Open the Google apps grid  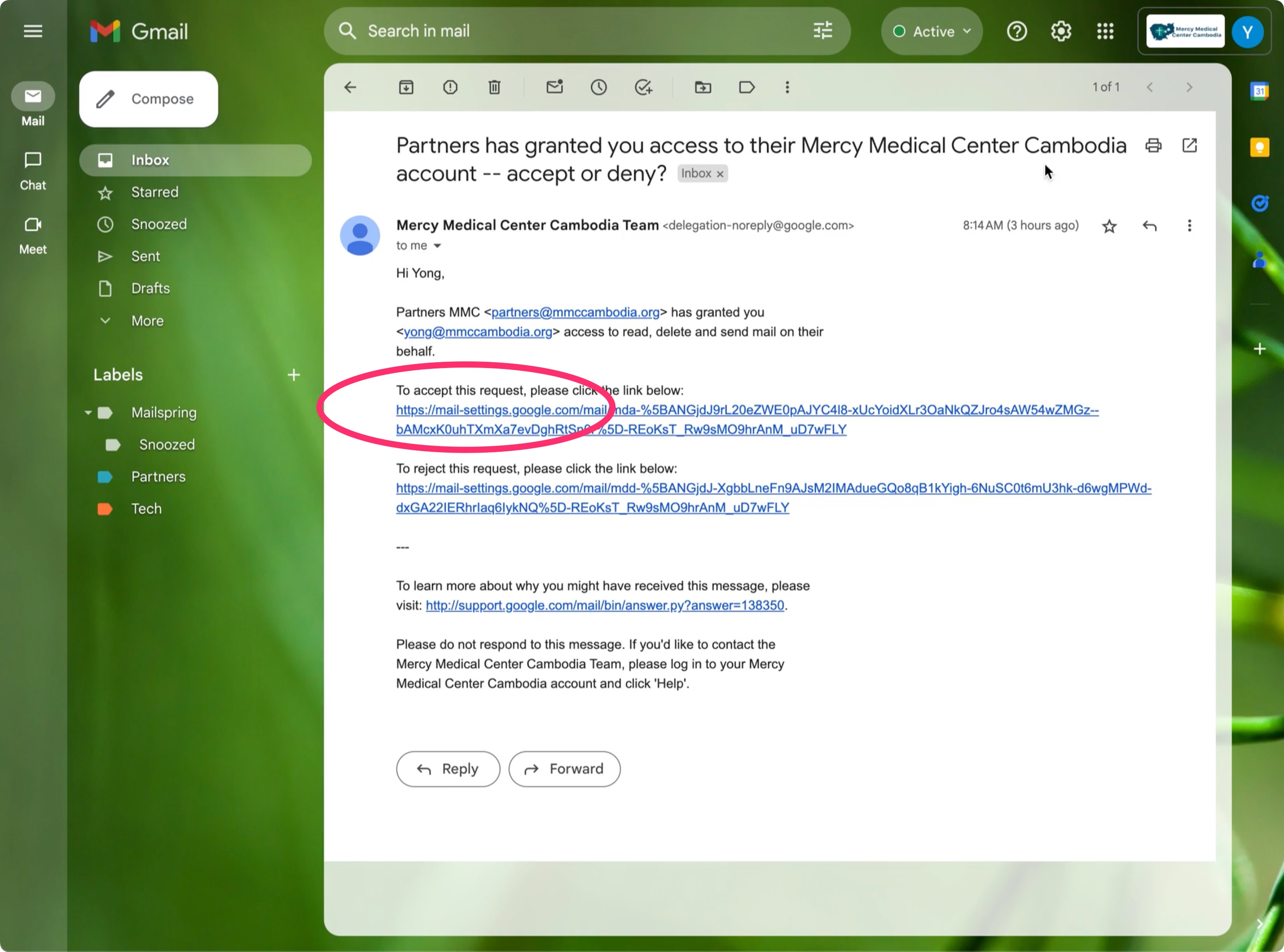click(1105, 31)
